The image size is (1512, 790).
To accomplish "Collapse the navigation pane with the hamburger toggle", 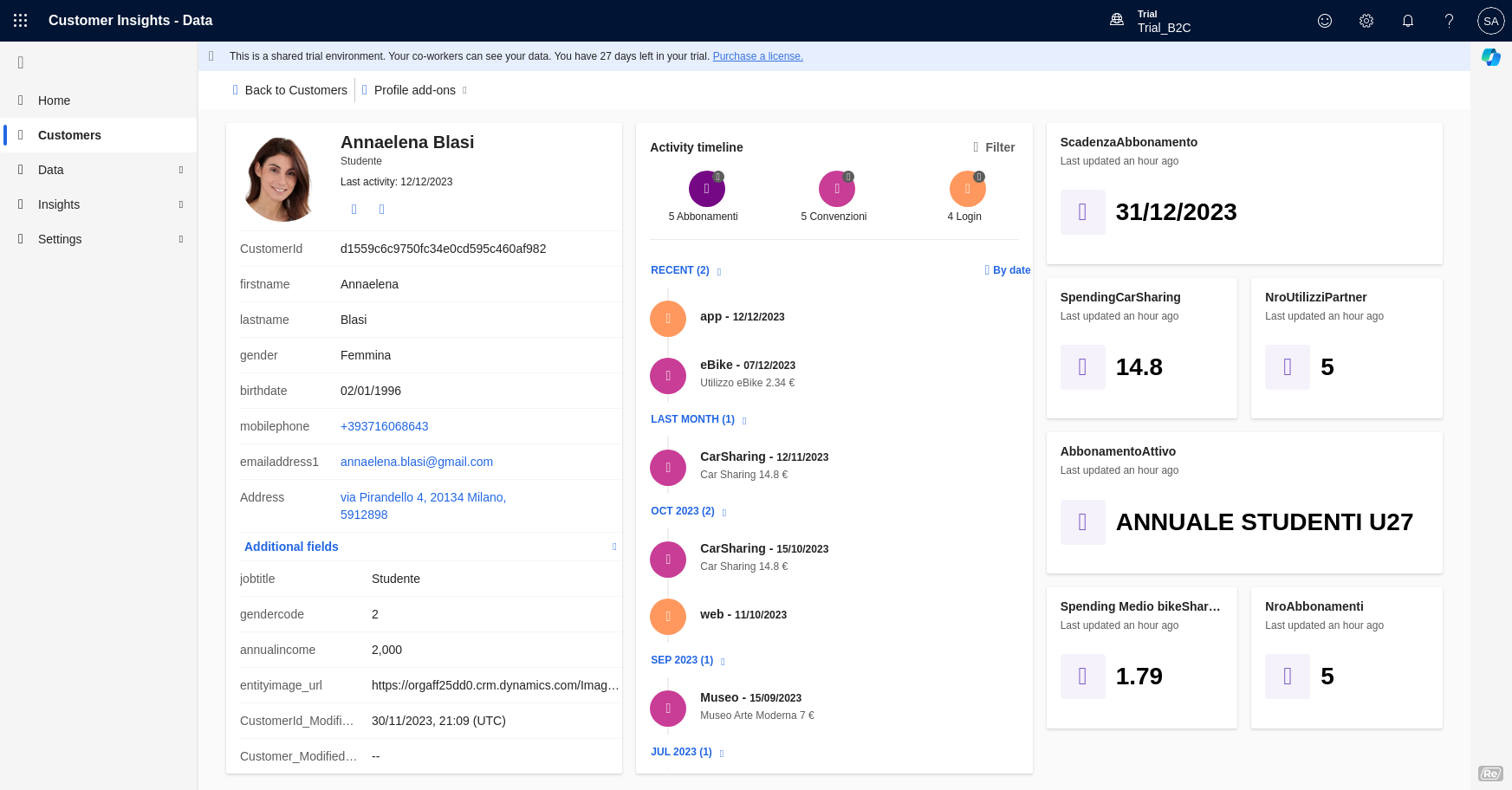I will pyautogui.click(x=20, y=62).
